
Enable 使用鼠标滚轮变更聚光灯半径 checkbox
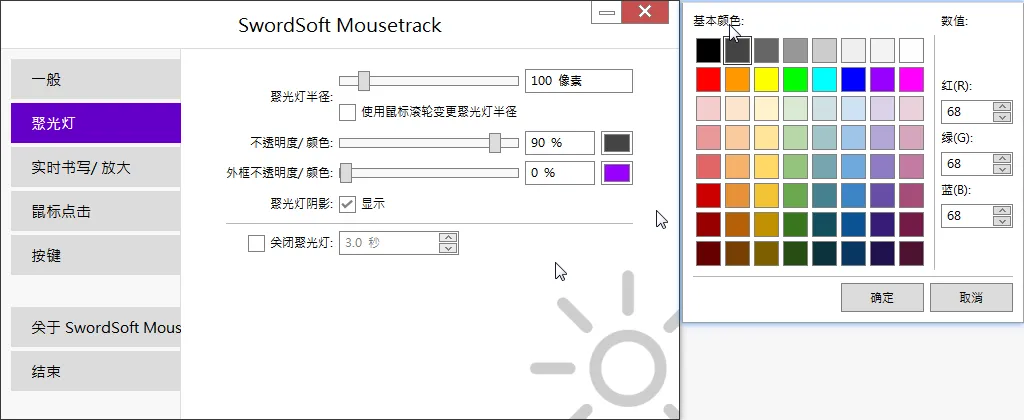click(x=347, y=112)
